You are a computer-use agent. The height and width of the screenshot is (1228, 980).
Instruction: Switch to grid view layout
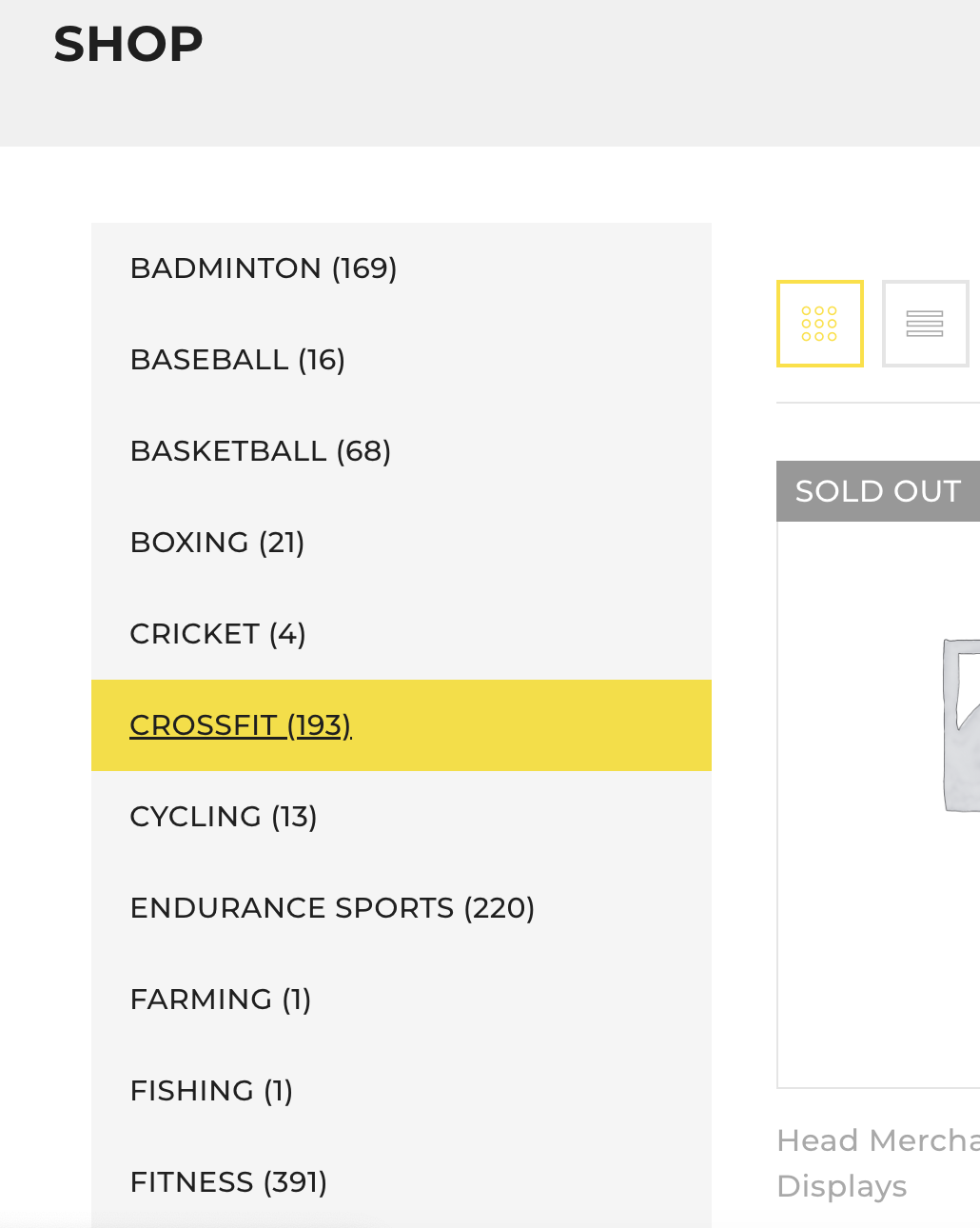pyautogui.click(x=819, y=324)
